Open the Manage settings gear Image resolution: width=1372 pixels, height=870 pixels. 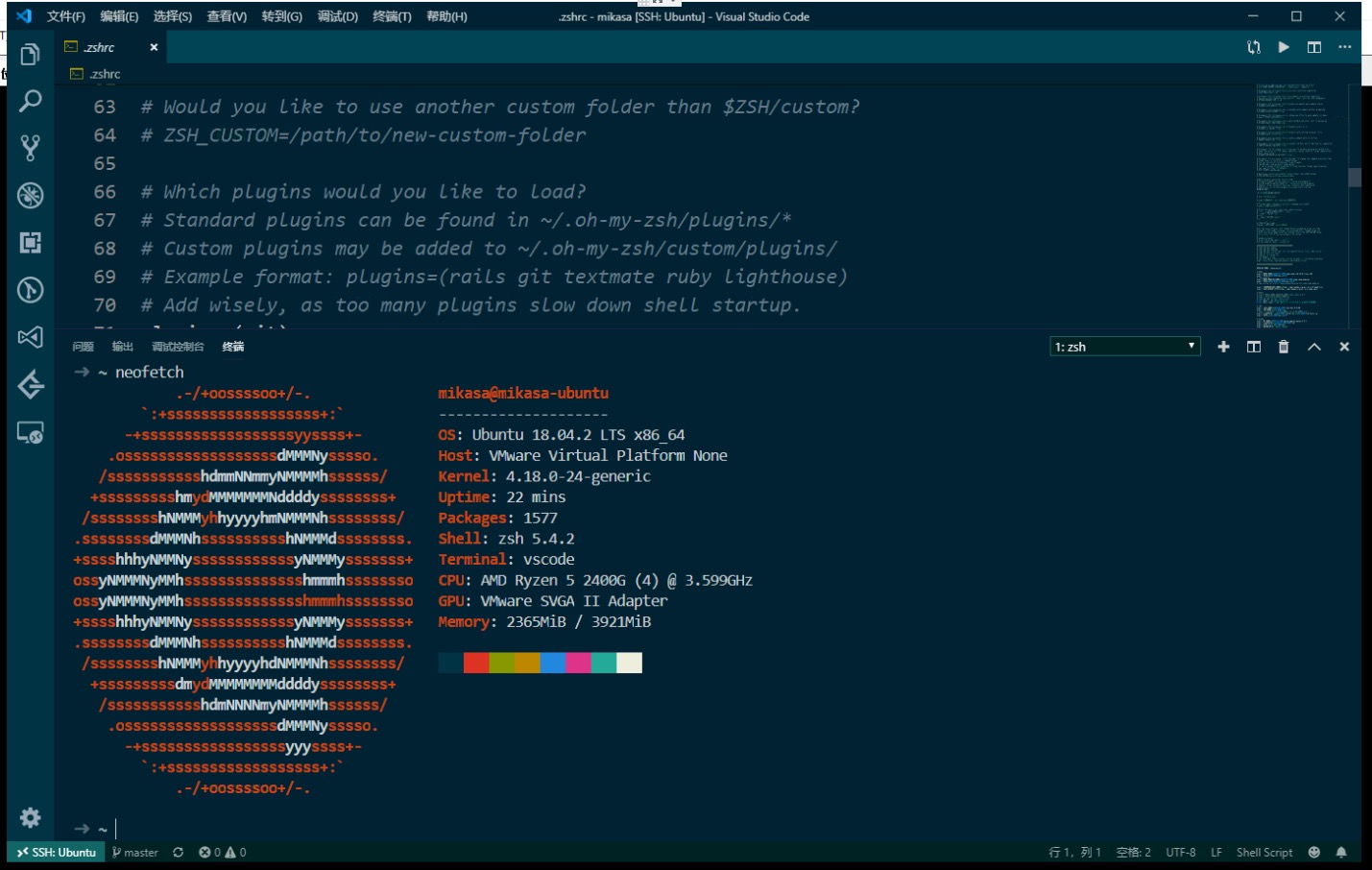(30, 817)
